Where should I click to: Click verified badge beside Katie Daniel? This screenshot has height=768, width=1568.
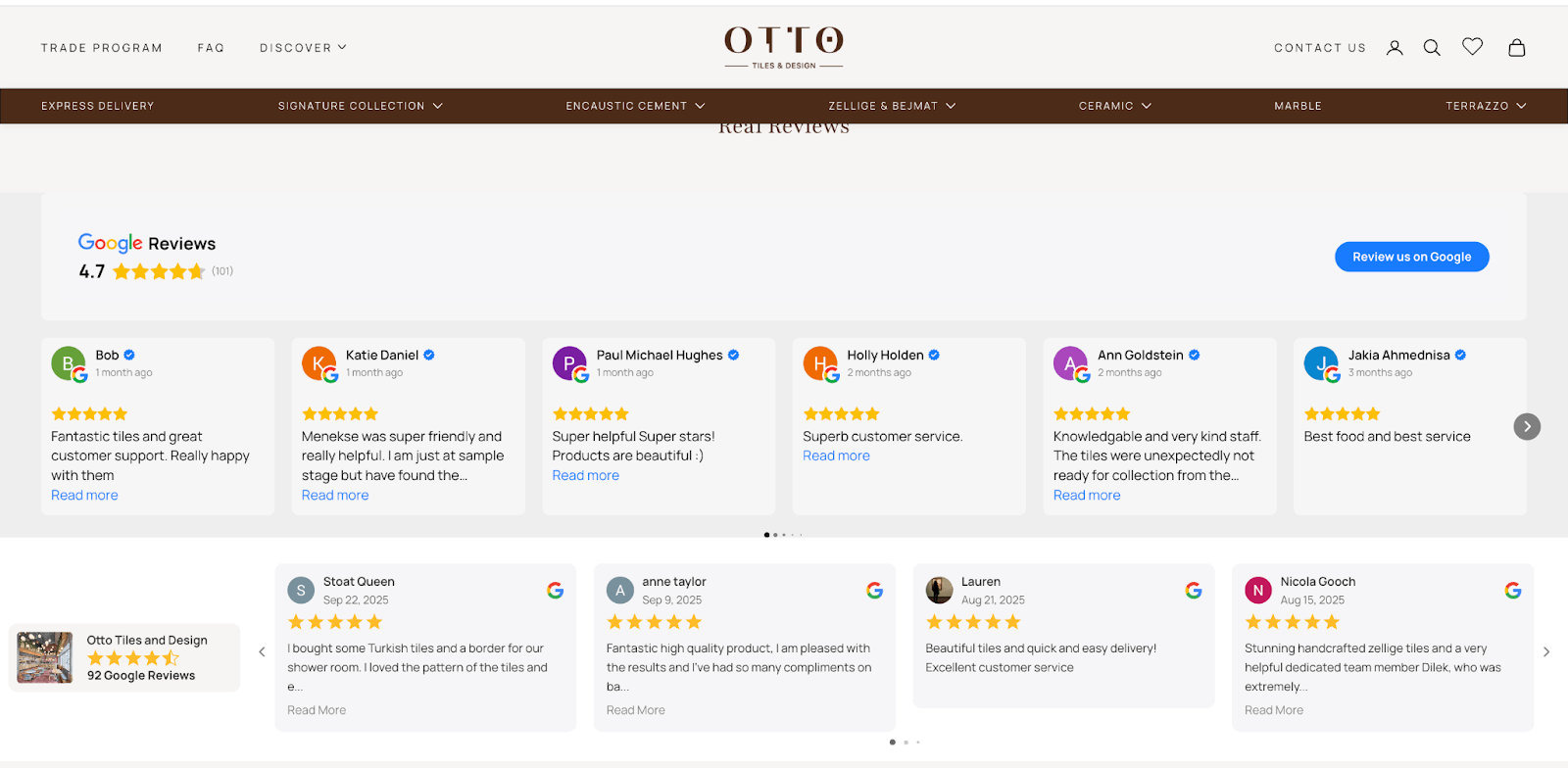(x=429, y=355)
